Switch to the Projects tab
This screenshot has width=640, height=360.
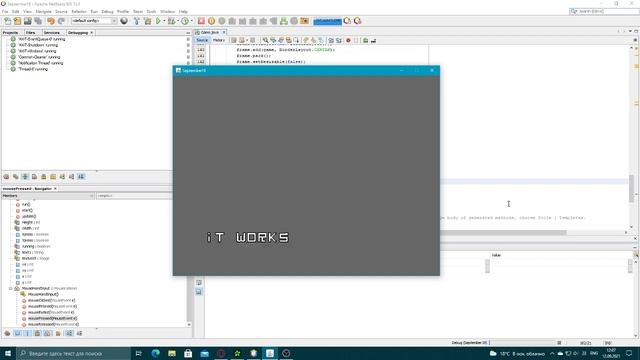click(x=10, y=32)
